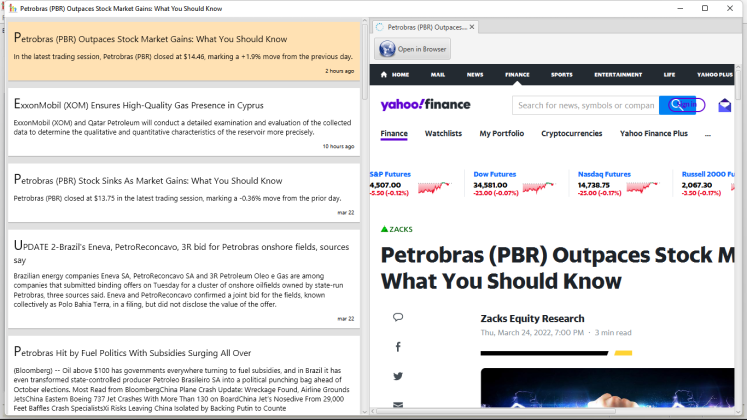Share article via email envelope icon
Screen dimensions: 747x420
click(x=398, y=405)
